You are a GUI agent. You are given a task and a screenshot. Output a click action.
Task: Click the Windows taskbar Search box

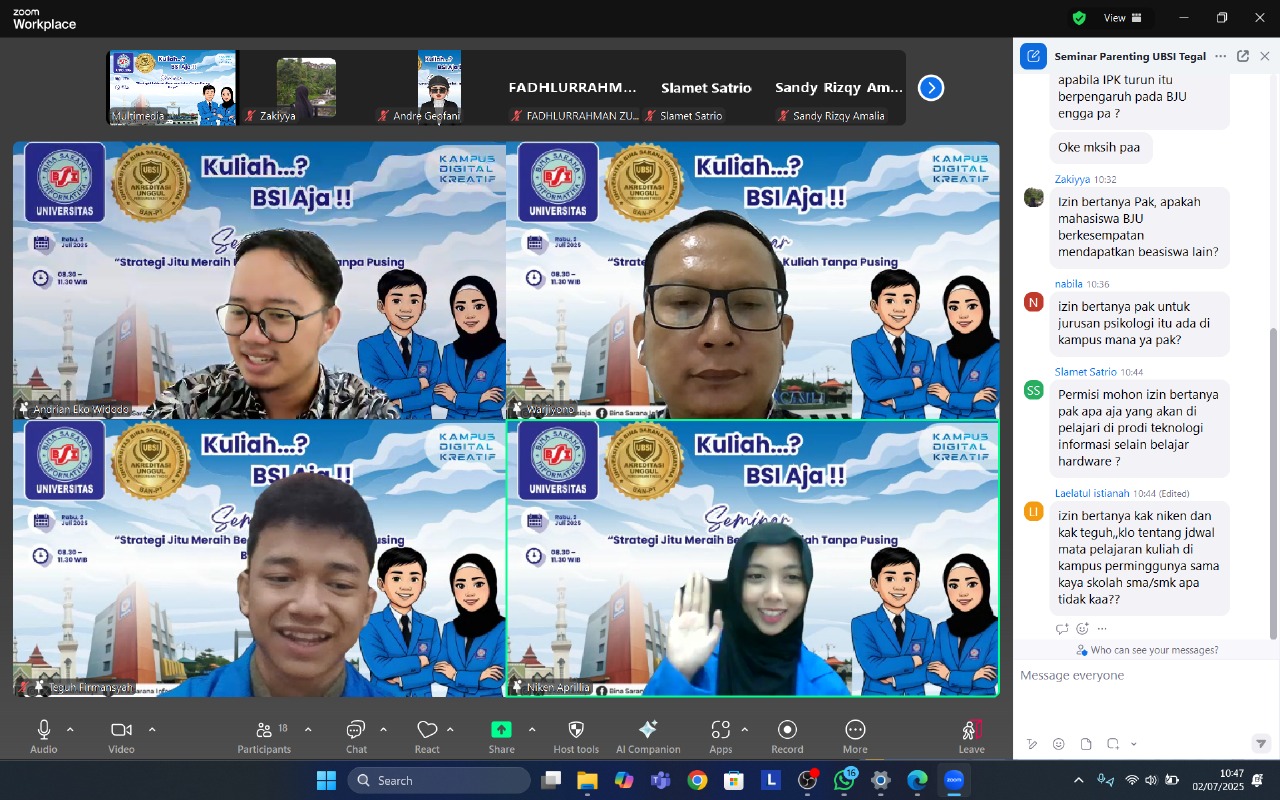tap(439, 780)
